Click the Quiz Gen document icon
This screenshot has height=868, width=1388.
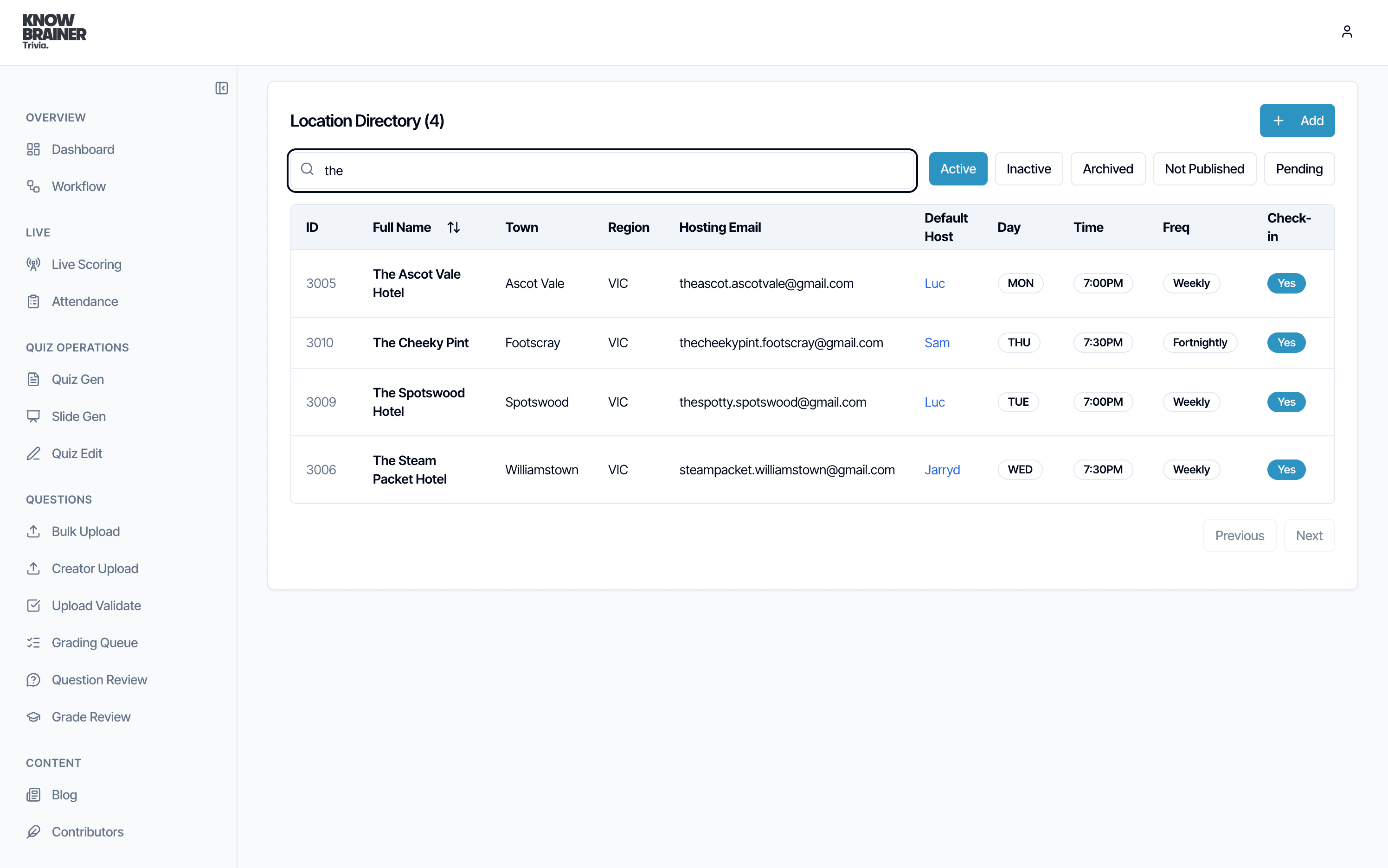pos(33,379)
